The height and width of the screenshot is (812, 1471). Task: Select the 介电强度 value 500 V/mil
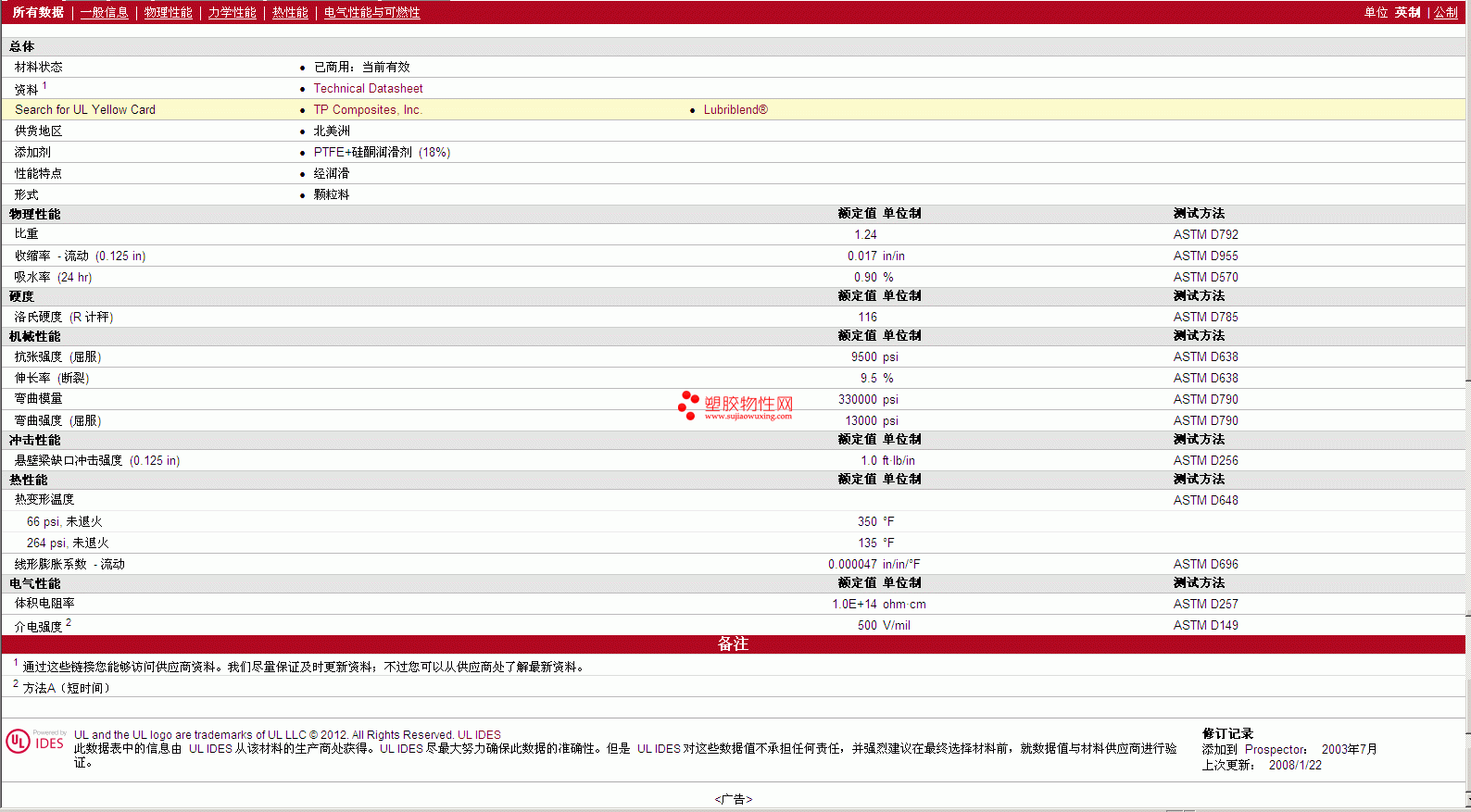pos(884,625)
